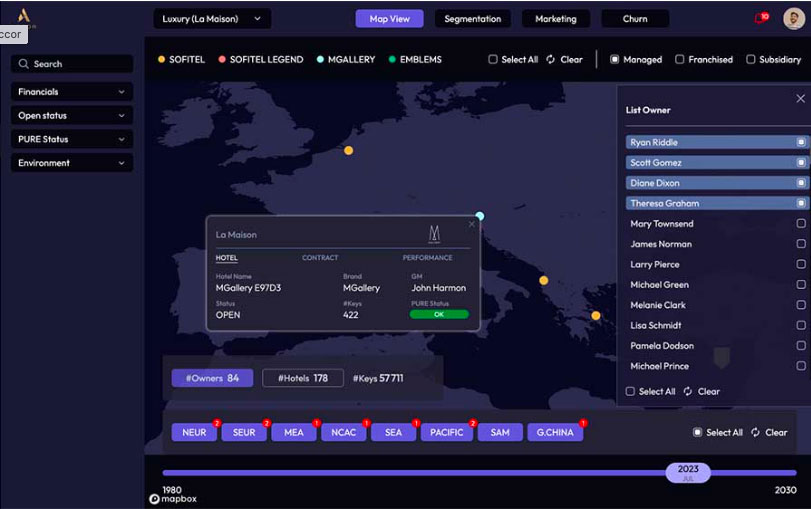Toggle the Managed checkbox
This screenshot has height=509, width=811.
click(x=614, y=59)
